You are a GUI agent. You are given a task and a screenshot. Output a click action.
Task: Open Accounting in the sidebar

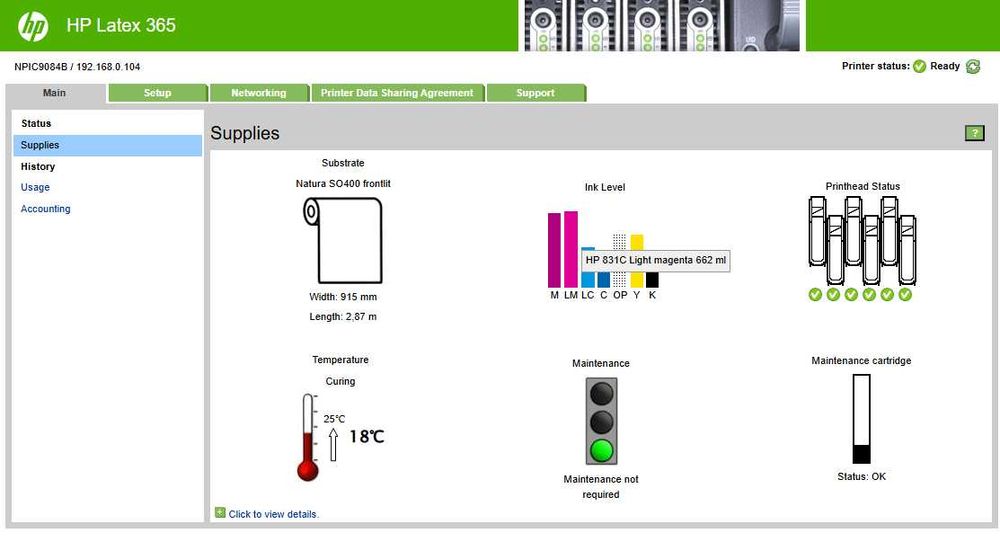(45, 209)
